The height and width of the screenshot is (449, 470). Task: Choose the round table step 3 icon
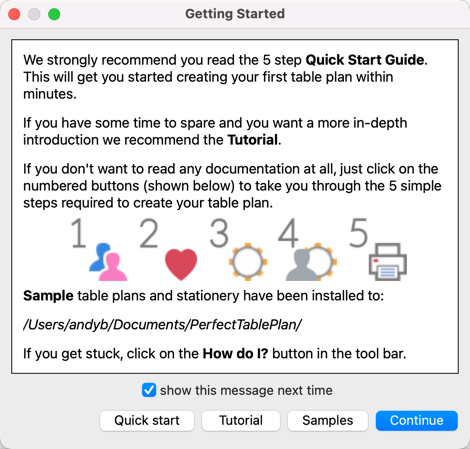pyautogui.click(x=248, y=262)
